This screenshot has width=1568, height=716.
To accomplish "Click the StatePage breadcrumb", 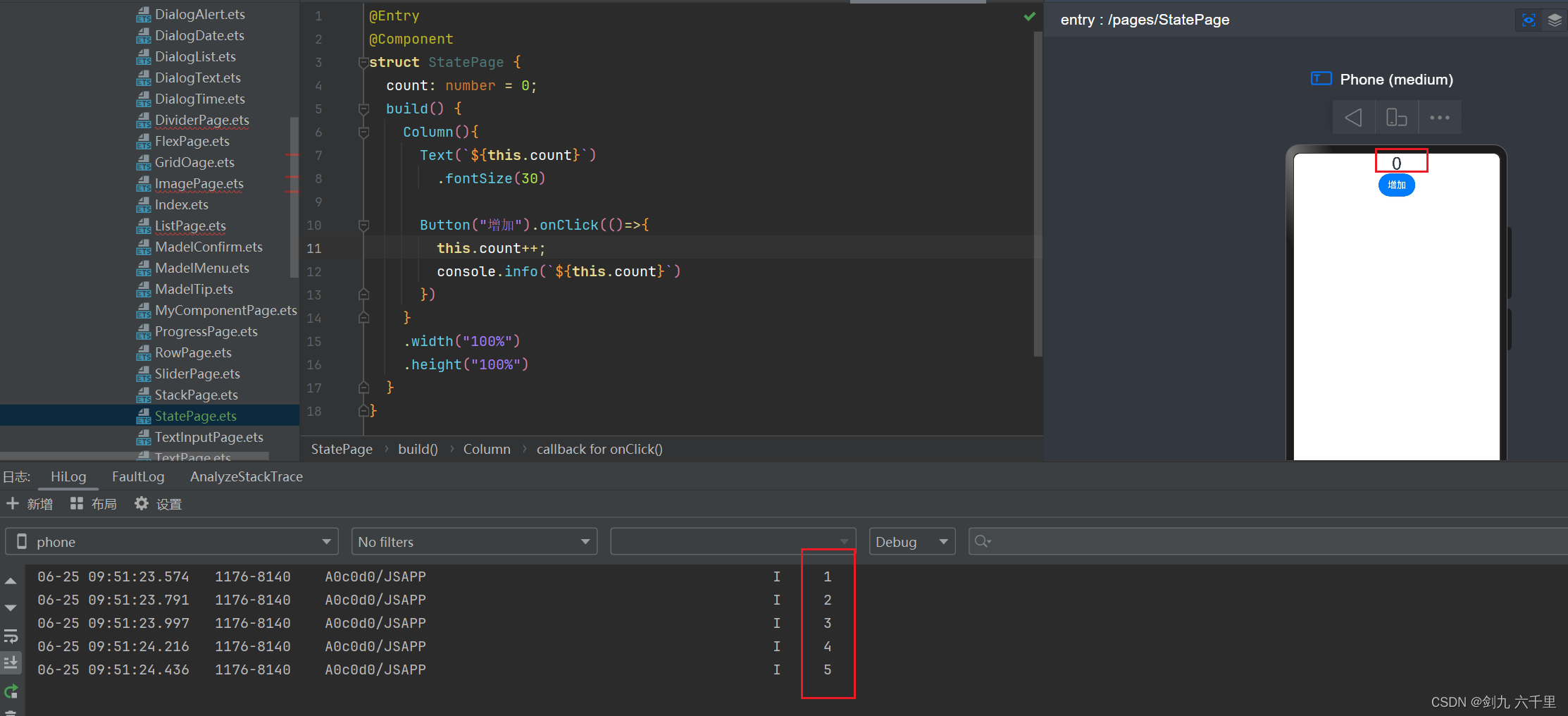I will 342,449.
